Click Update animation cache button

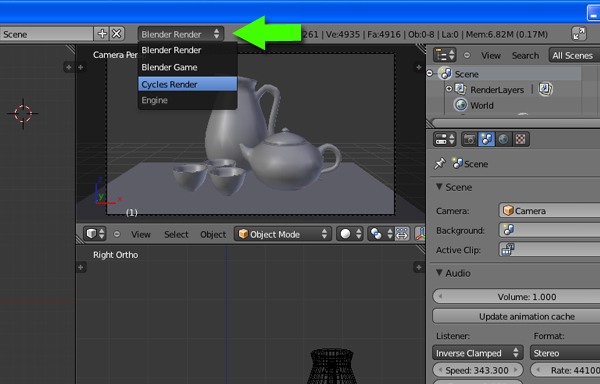[516, 316]
